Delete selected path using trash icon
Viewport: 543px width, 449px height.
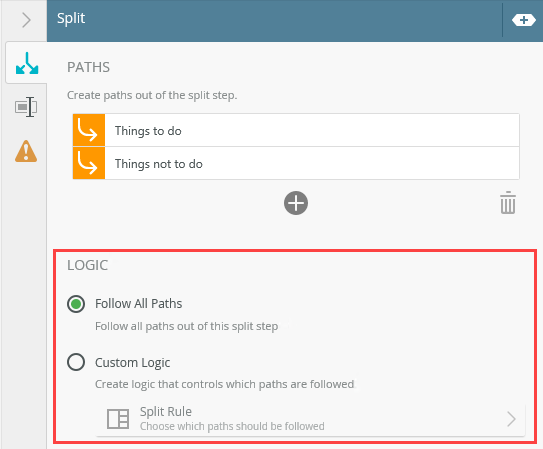point(508,203)
